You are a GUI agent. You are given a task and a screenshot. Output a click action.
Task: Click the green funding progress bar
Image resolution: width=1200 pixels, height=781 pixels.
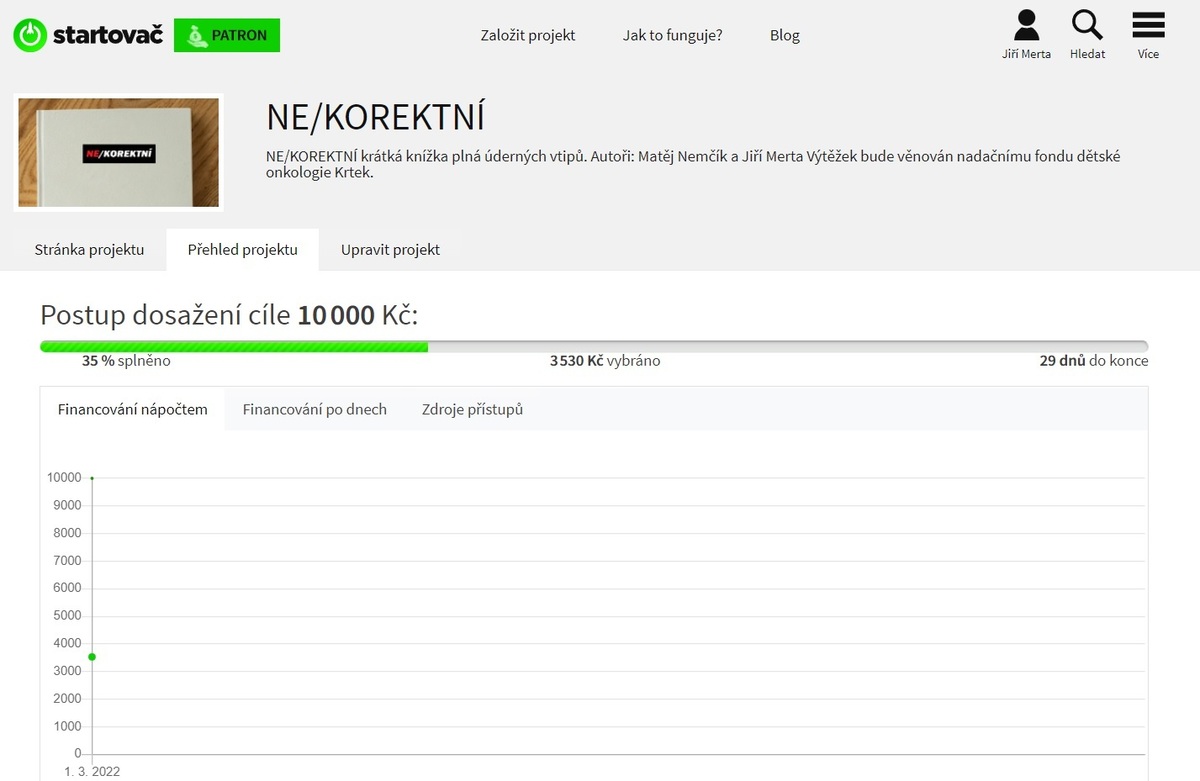(x=234, y=347)
